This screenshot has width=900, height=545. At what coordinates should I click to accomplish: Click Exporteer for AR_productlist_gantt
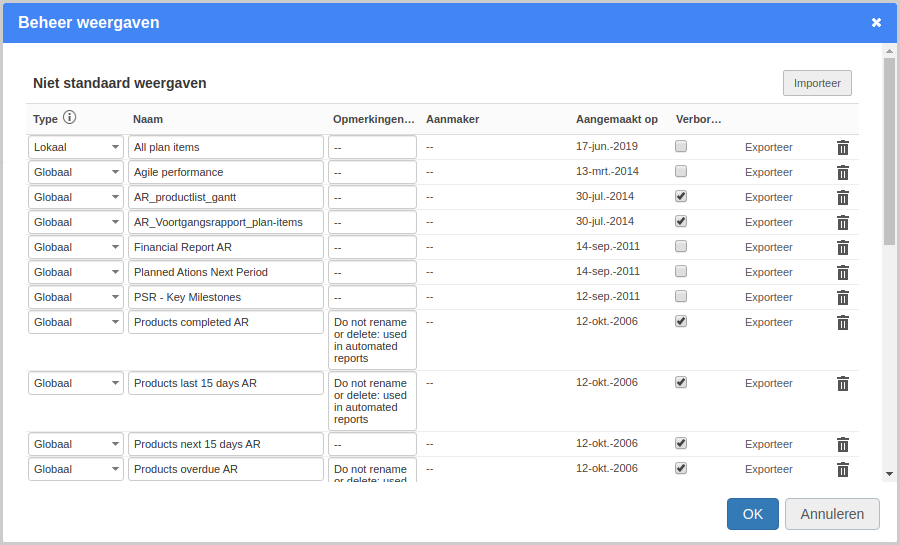(x=769, y=197)
